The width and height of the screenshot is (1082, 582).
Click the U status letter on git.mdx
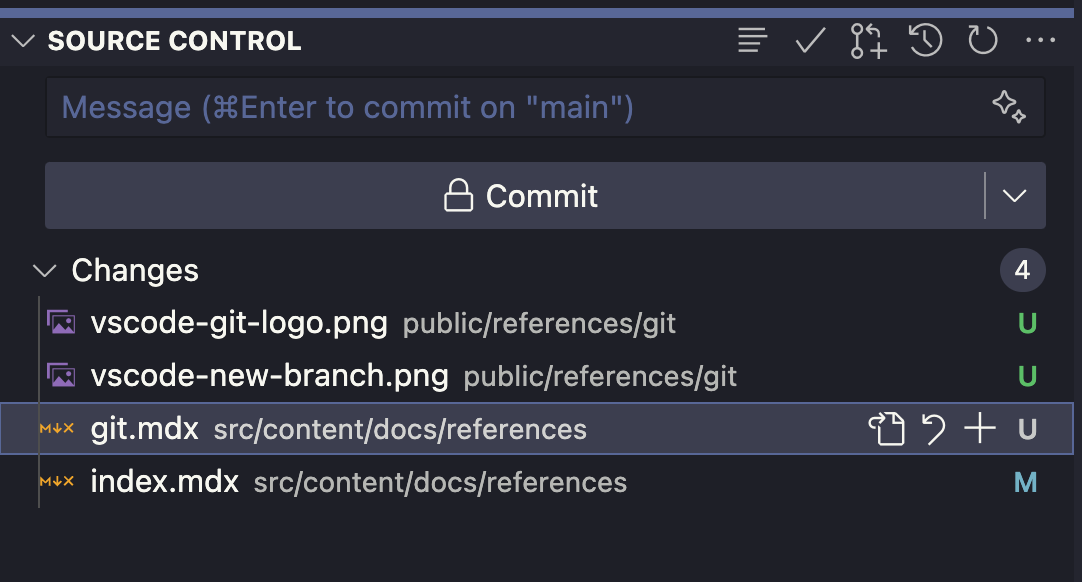[1026, 429]
